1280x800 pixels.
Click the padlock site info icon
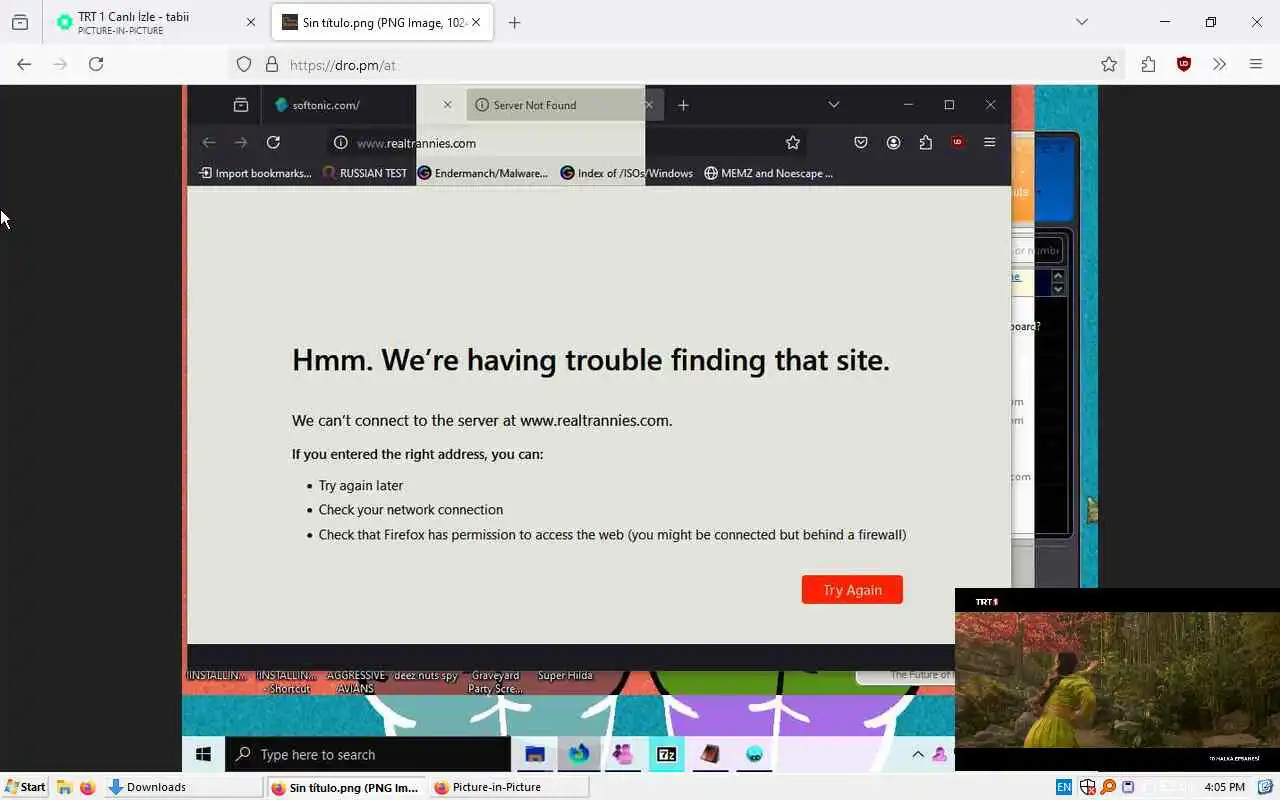272,64
